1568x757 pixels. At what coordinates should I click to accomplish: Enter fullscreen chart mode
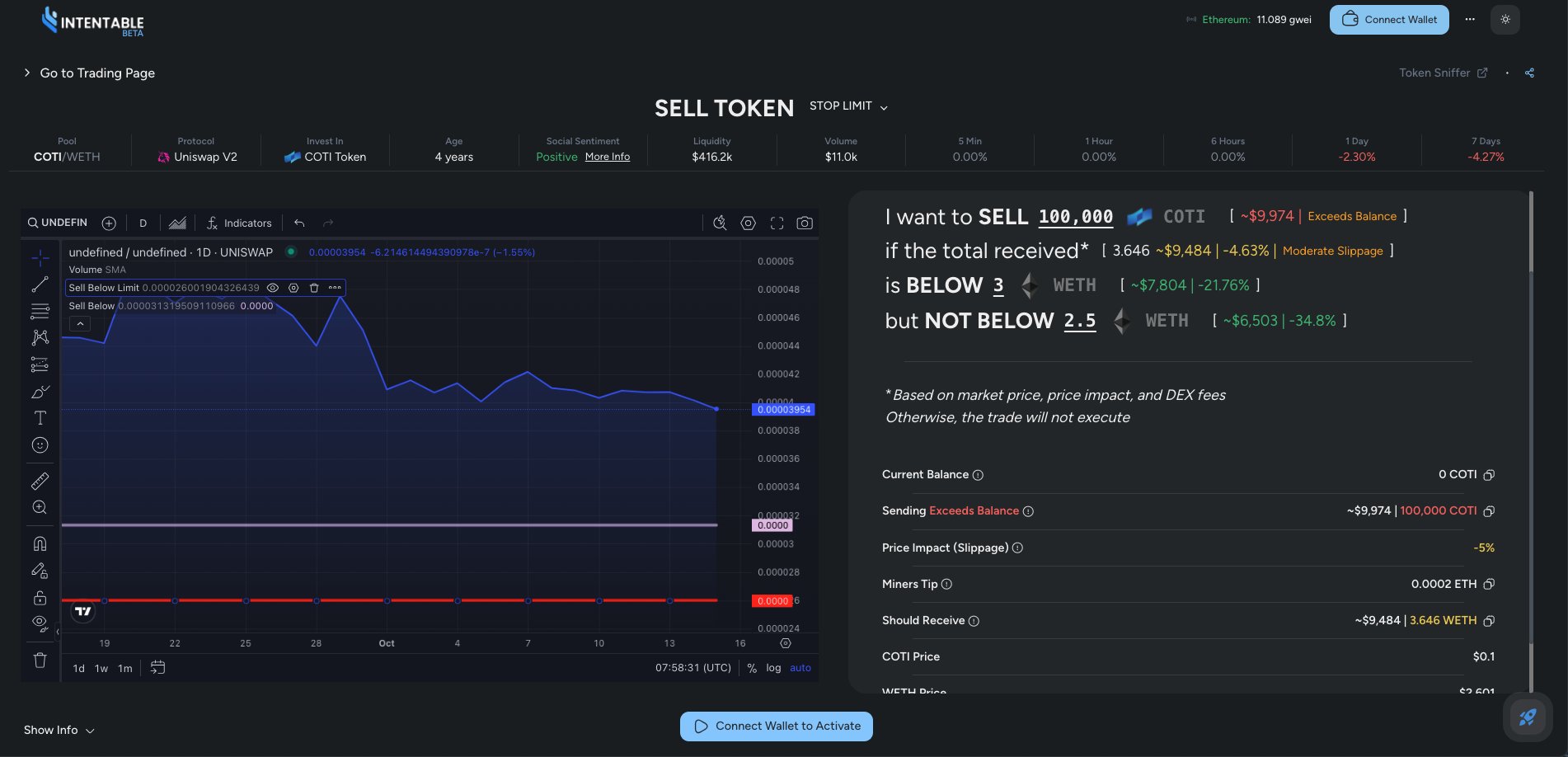(777, 223)
